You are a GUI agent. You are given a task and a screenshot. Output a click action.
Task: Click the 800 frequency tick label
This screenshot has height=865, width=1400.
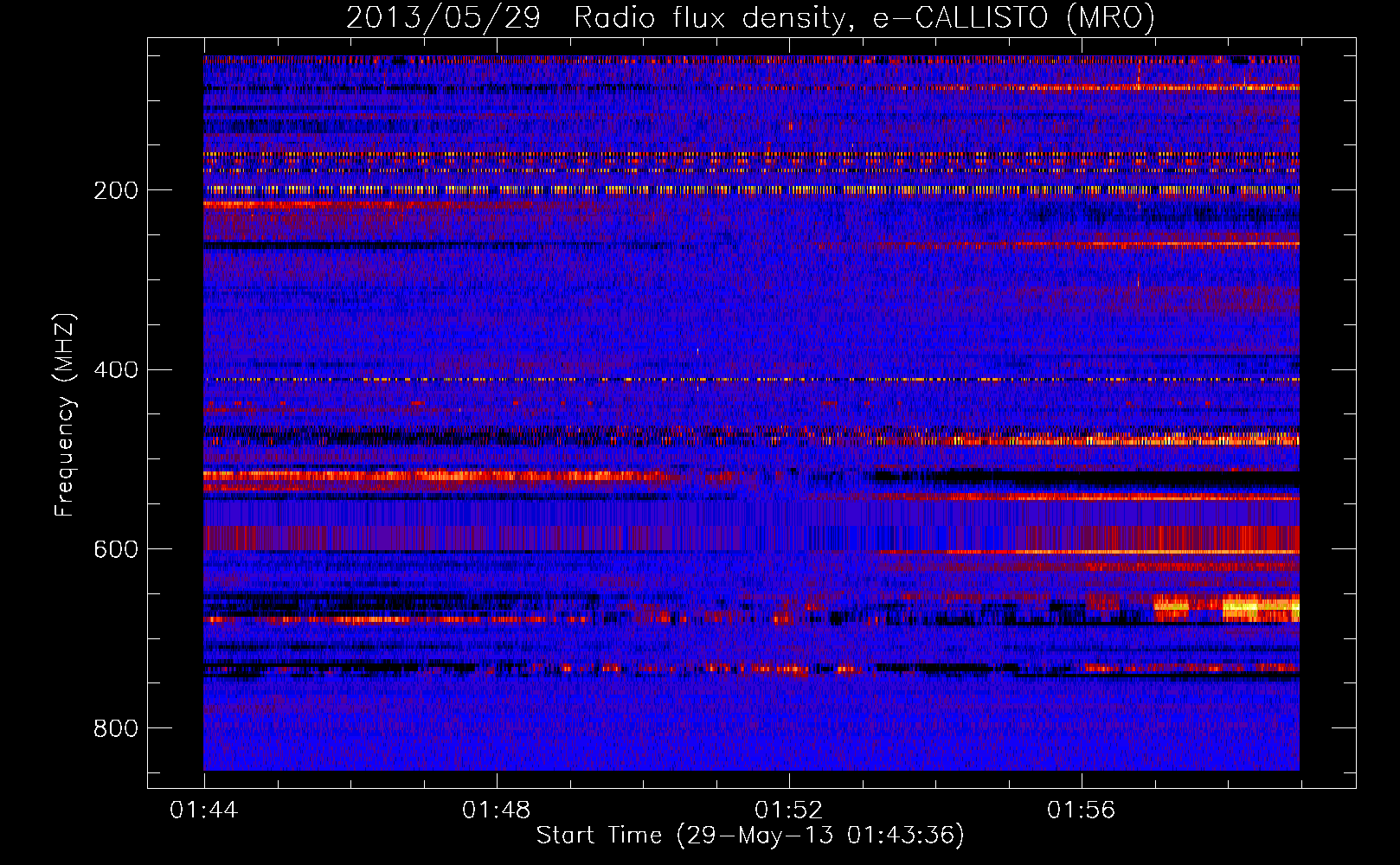point(116,728)
